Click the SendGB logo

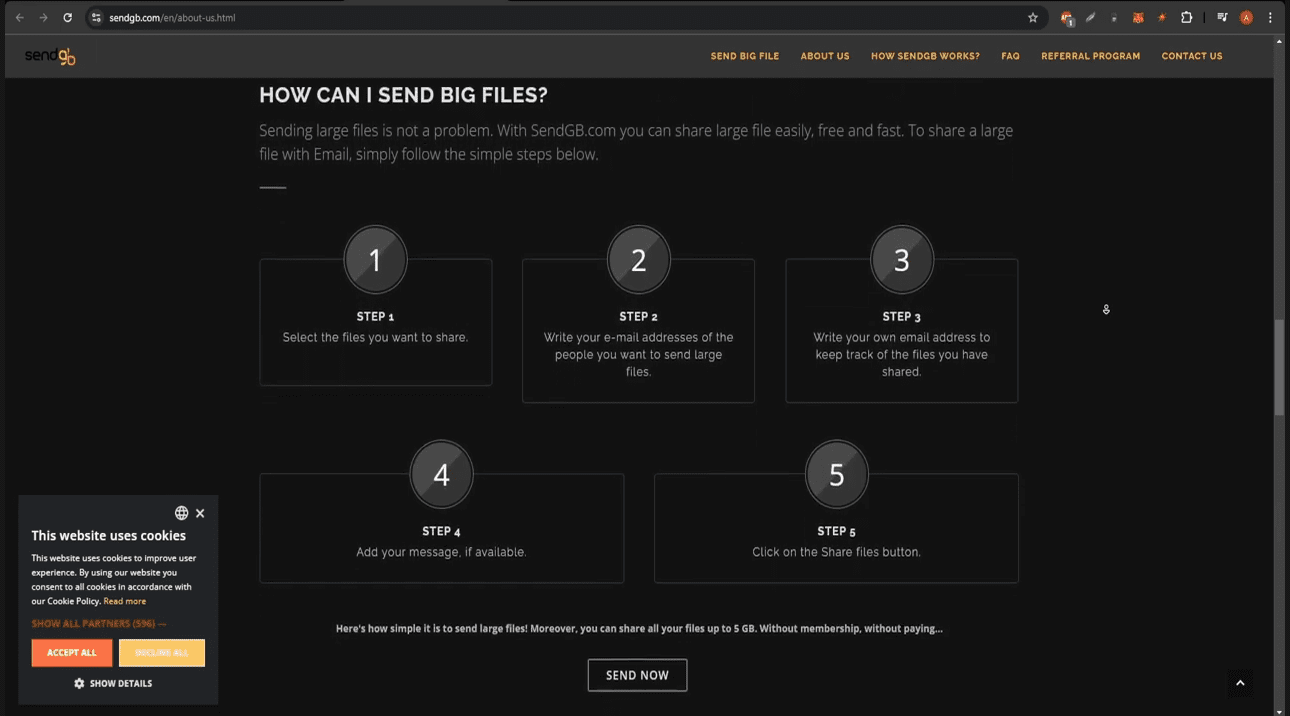click(x=50, y=57)
